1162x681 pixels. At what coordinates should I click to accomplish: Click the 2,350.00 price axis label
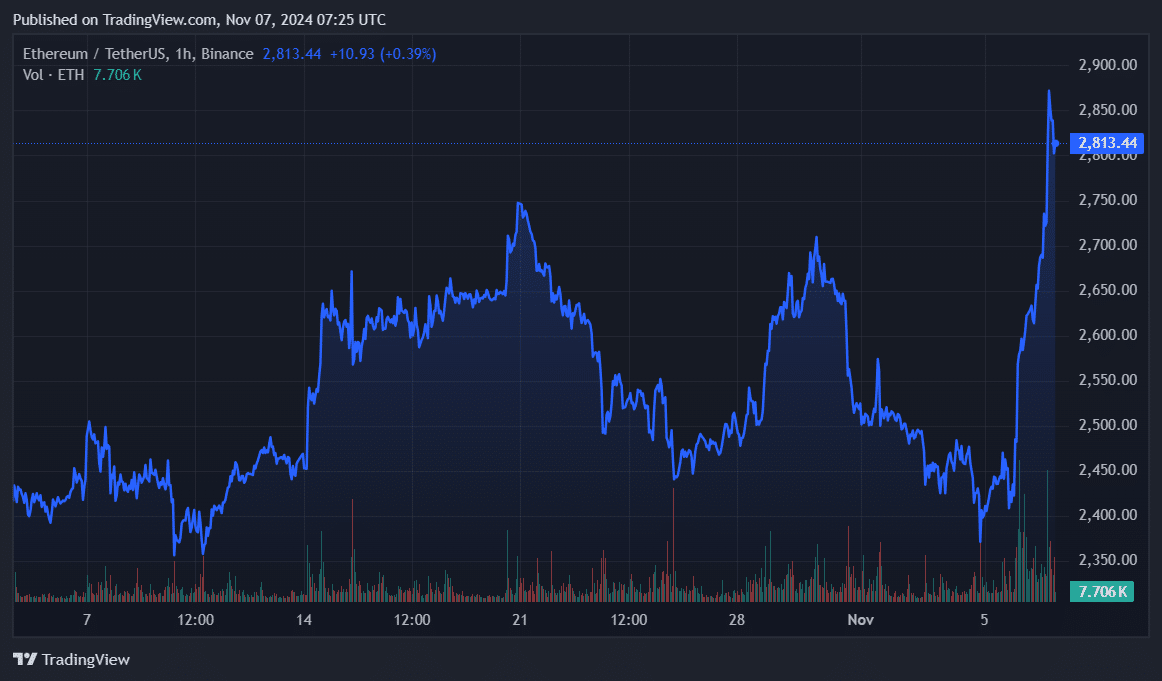[x=1105, y=559]
